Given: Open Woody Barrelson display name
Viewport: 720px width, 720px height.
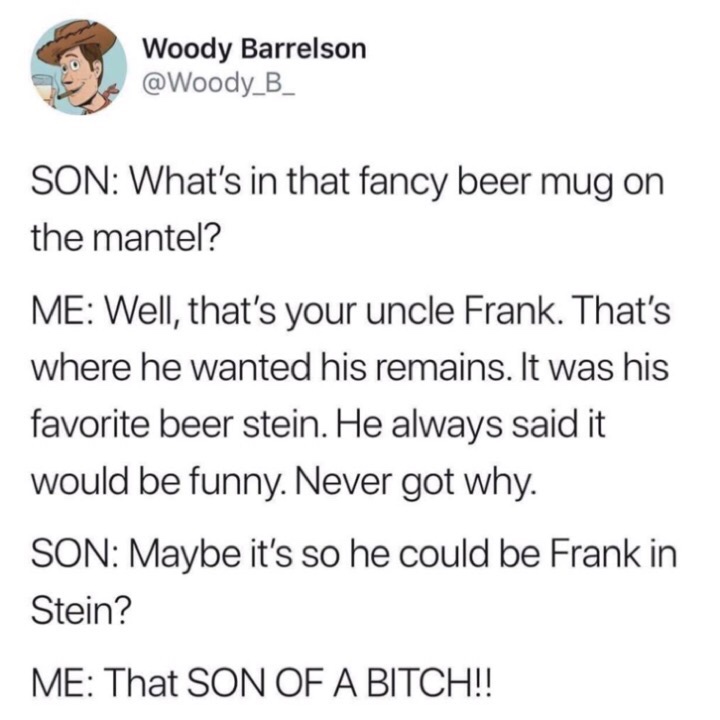Looking at the screenshot, I should [x=254, y=49].
